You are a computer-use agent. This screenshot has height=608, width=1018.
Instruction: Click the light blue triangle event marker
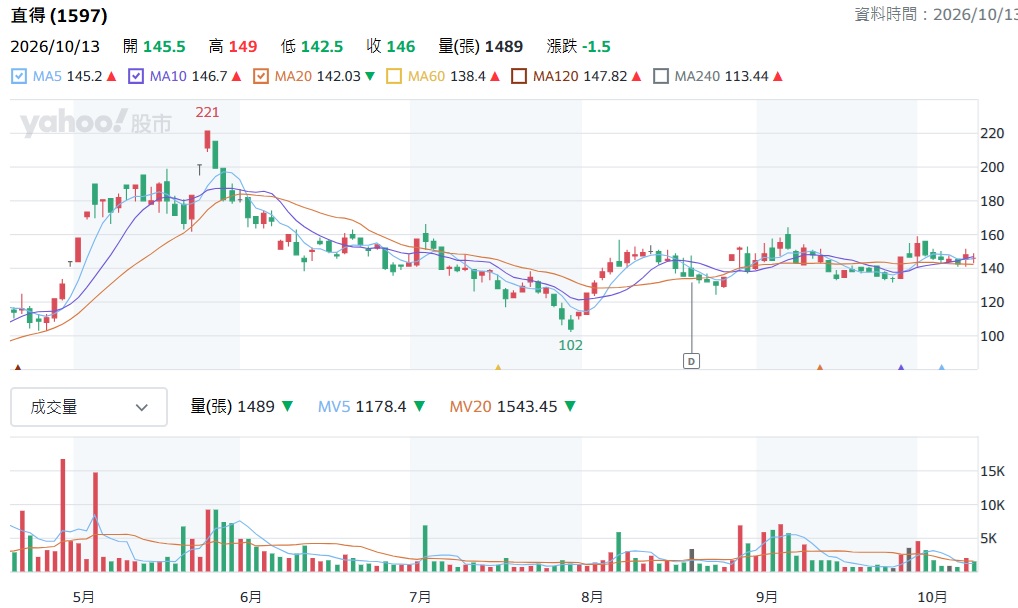click(x=941, y=367)
